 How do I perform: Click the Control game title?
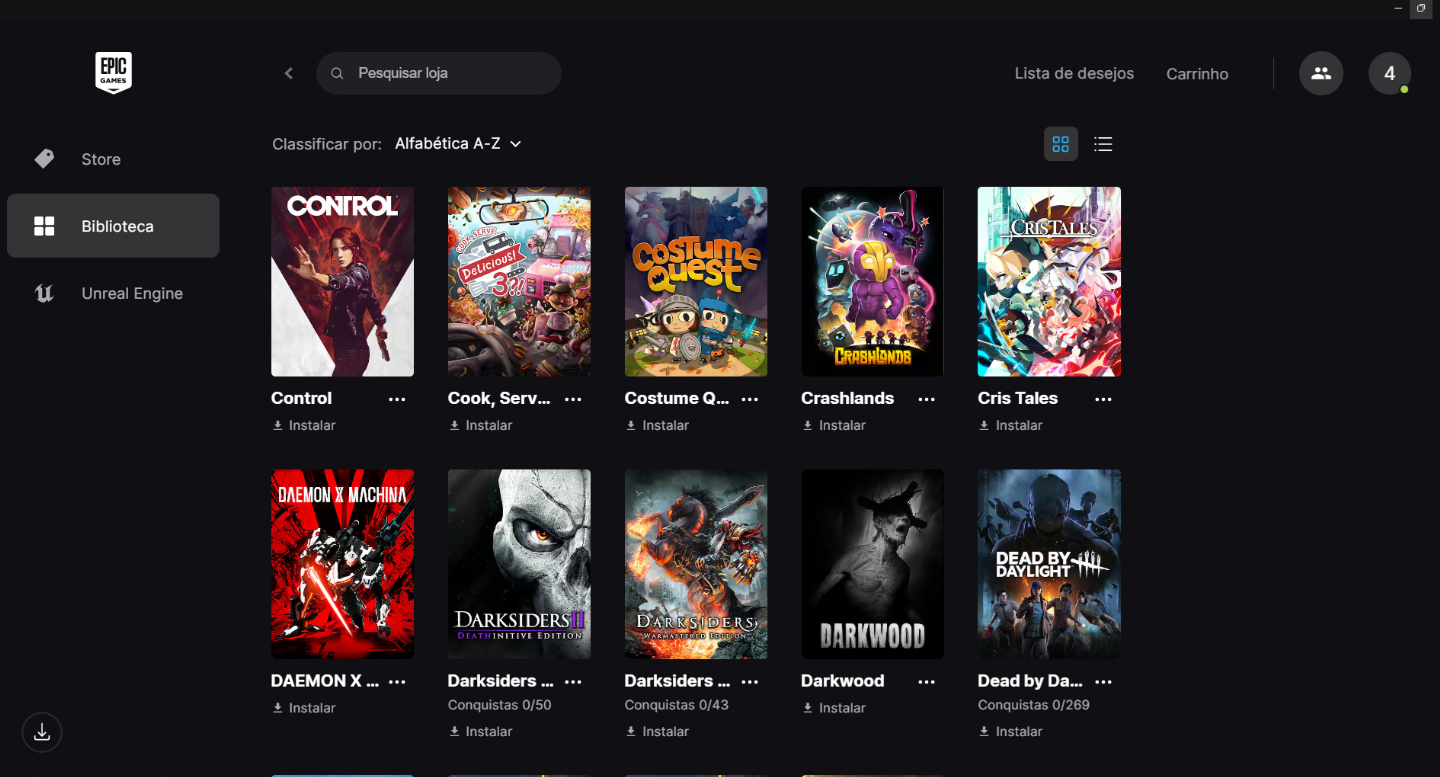(301, 398)
